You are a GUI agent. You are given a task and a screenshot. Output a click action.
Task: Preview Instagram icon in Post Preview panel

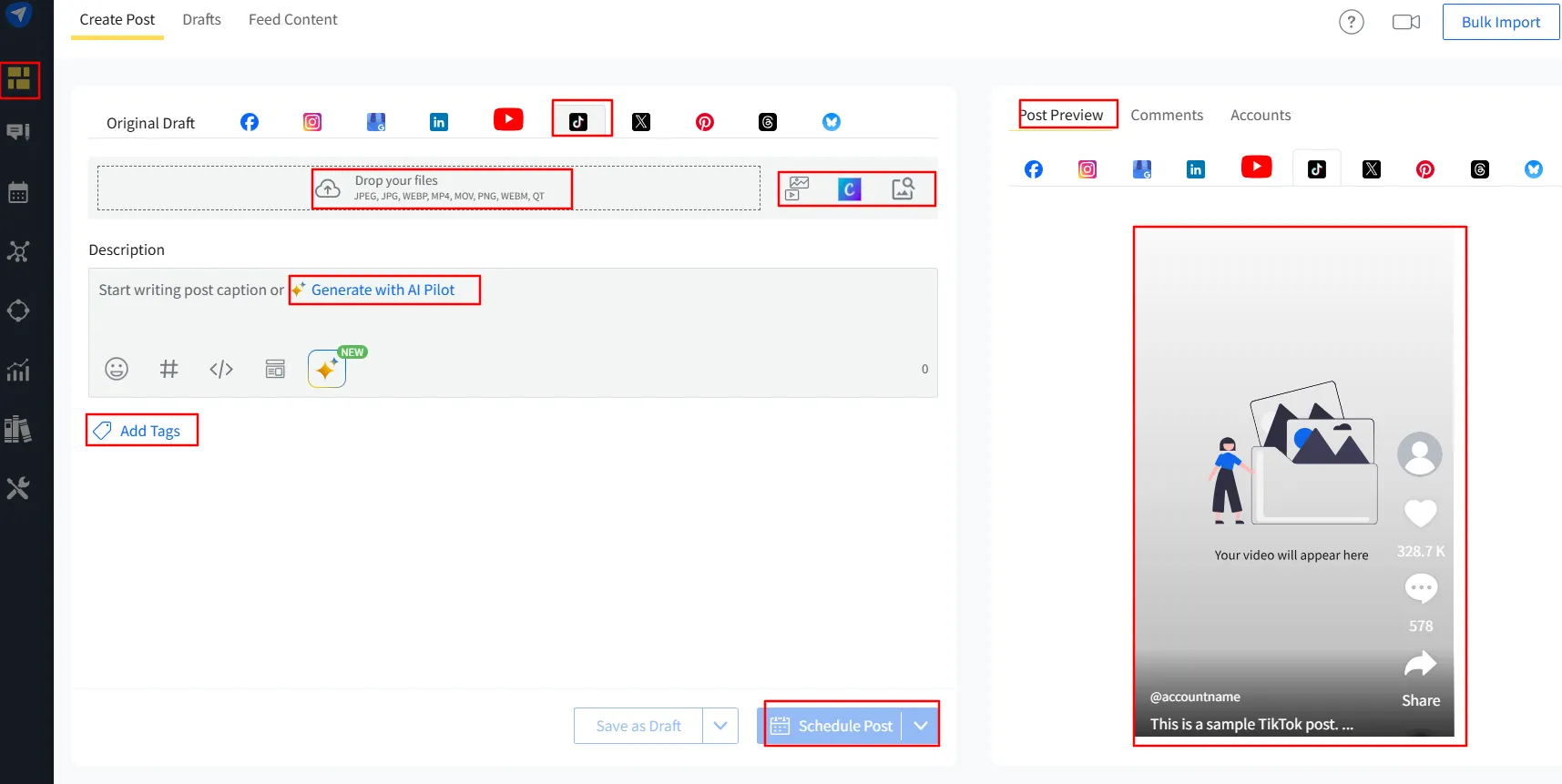[1087, 169]
